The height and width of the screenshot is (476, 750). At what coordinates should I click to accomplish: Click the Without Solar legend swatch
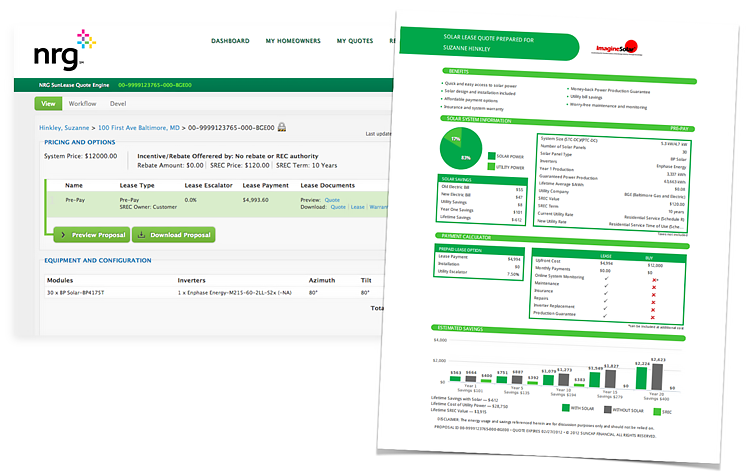tap(607, 410)
